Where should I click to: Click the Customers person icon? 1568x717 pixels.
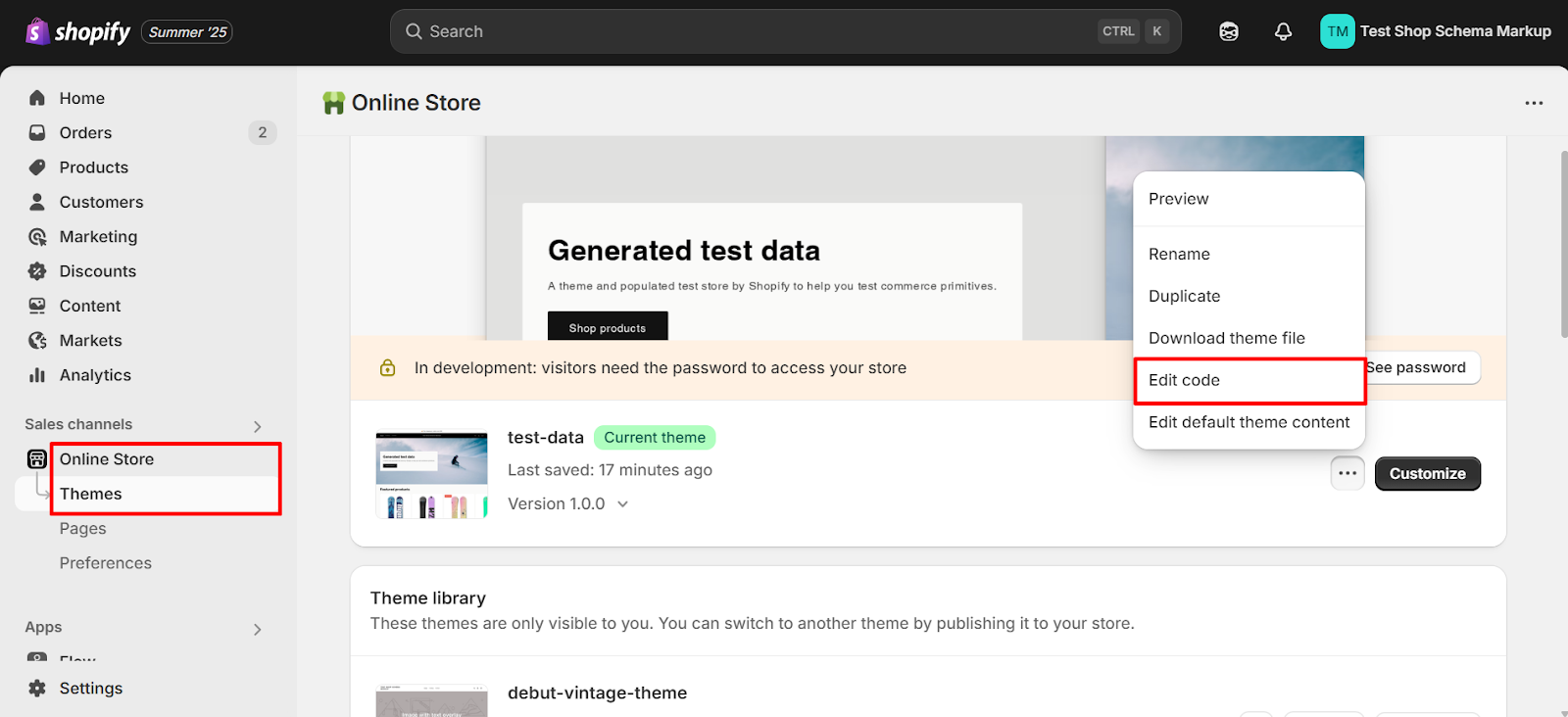(37, 202)
